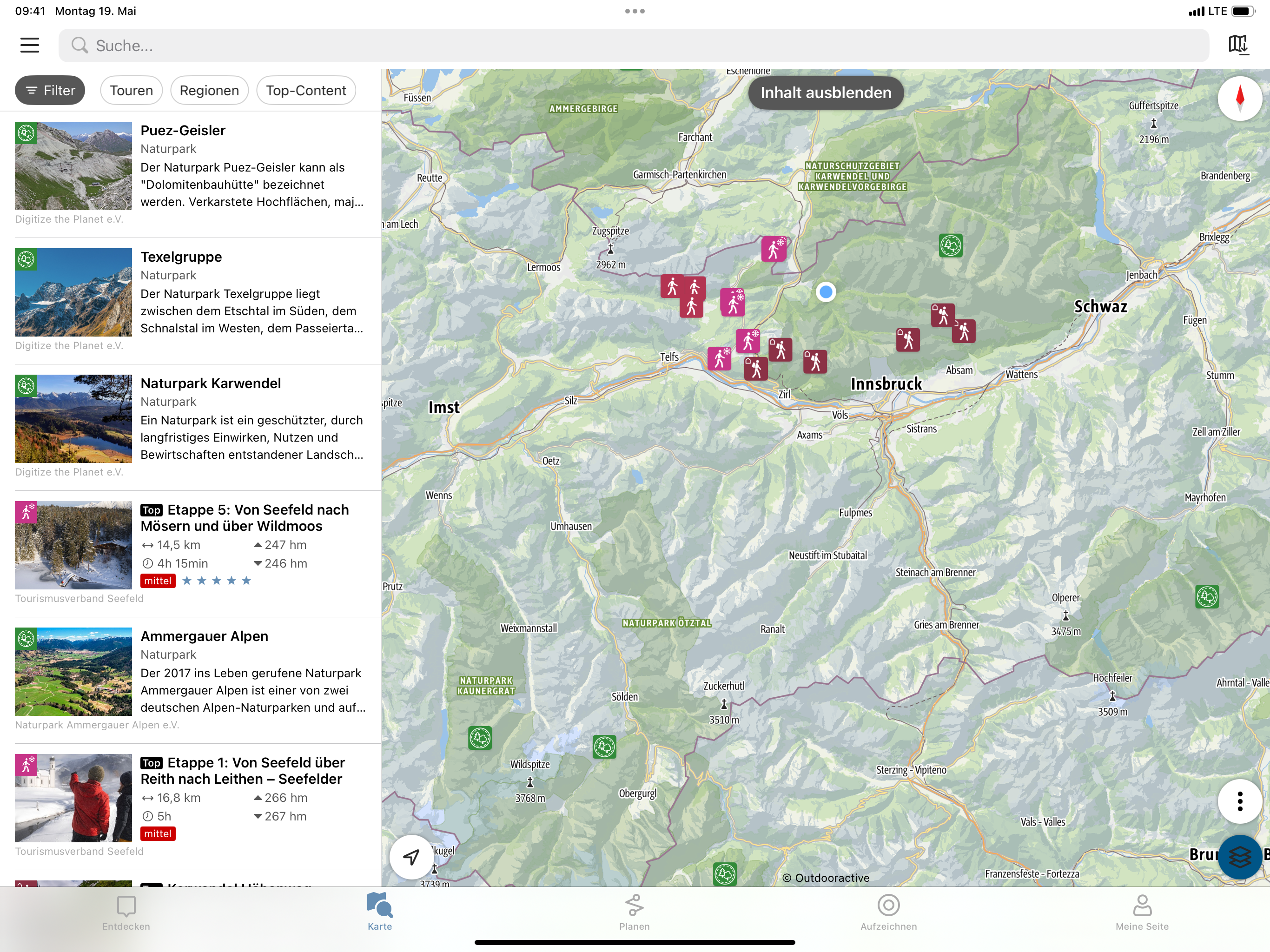This screenshot has width=1270, height=952.
Task: Tap the blue current location dot
Action: [826, 292]
